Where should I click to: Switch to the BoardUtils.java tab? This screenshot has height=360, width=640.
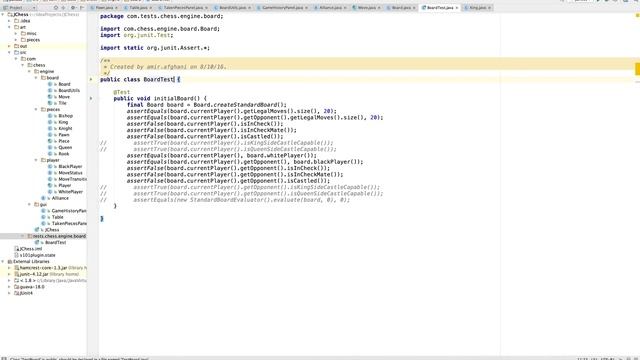click(x=232, y=8)
